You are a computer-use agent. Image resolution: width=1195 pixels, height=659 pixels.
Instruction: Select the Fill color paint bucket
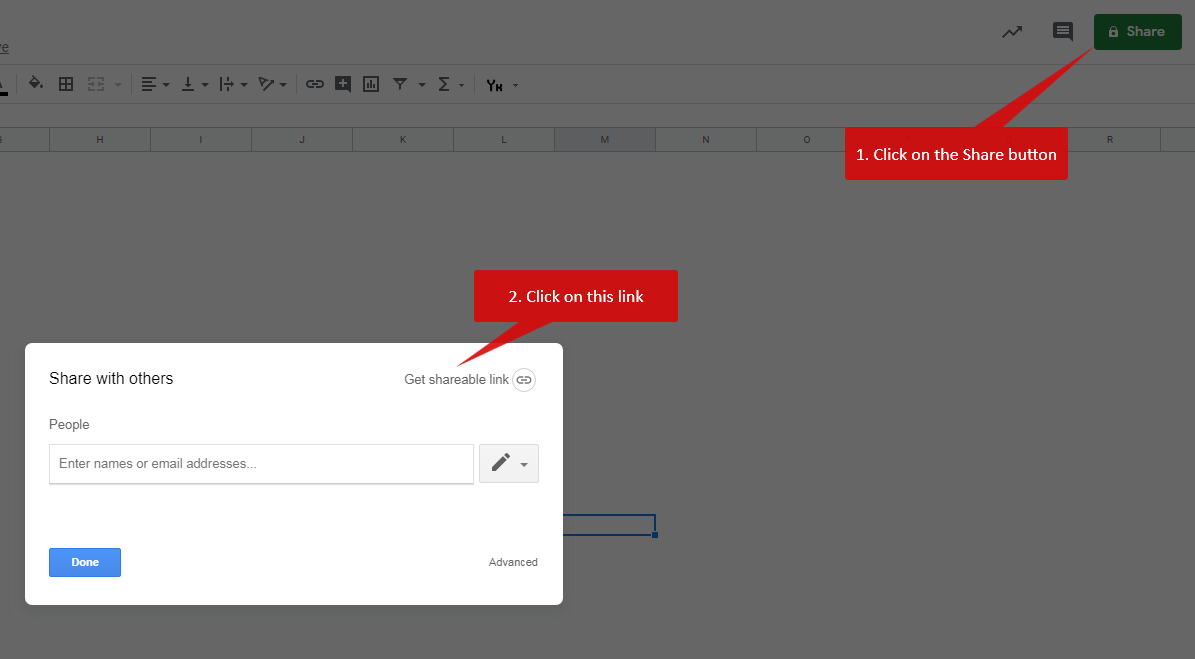35,84
